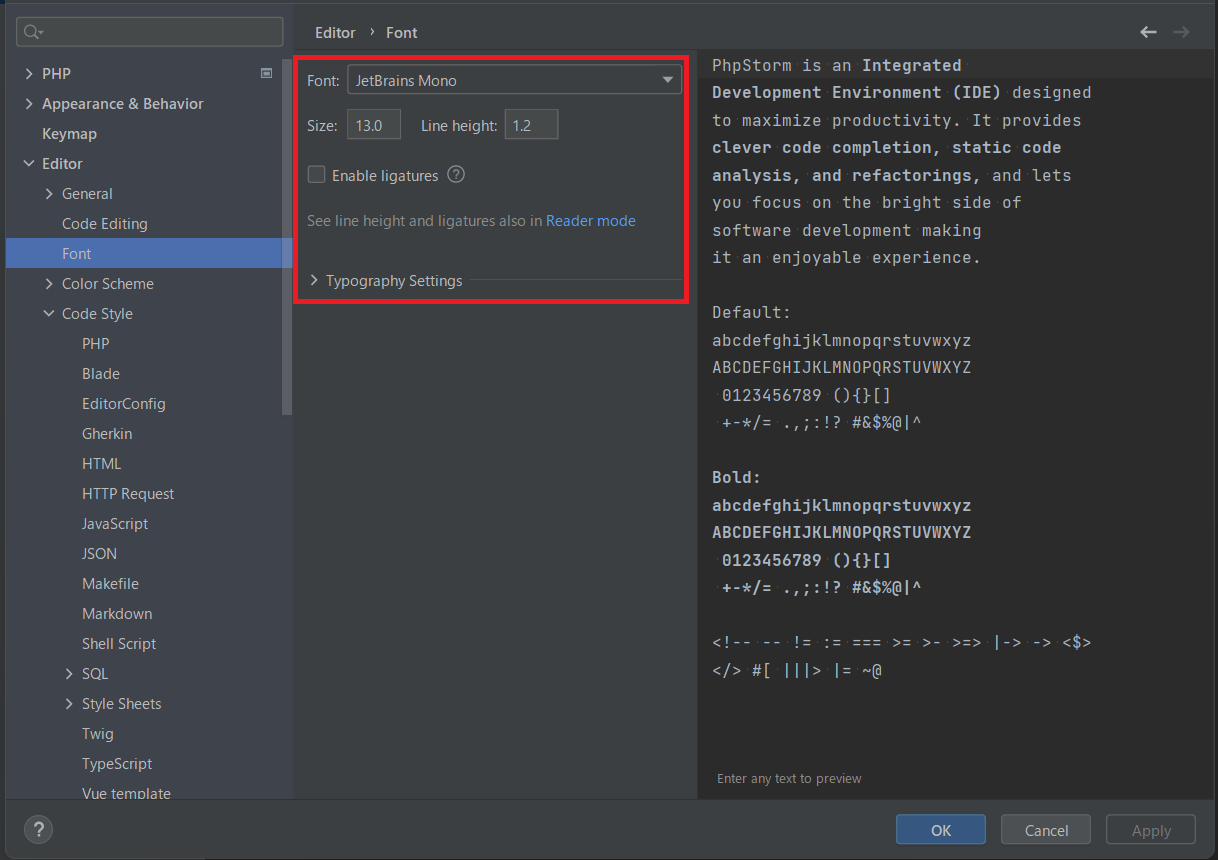Go back with the left arrow

[x=1148, y=32]
